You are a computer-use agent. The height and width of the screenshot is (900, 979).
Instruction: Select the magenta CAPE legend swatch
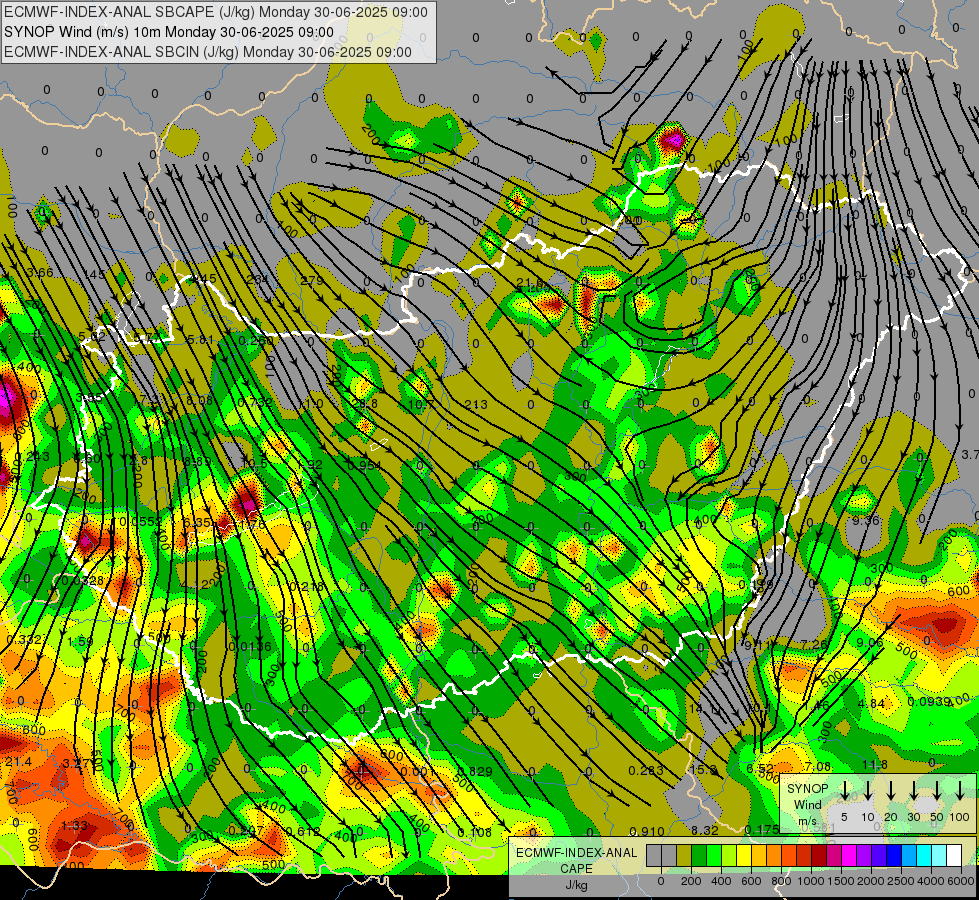coord(849,855)
